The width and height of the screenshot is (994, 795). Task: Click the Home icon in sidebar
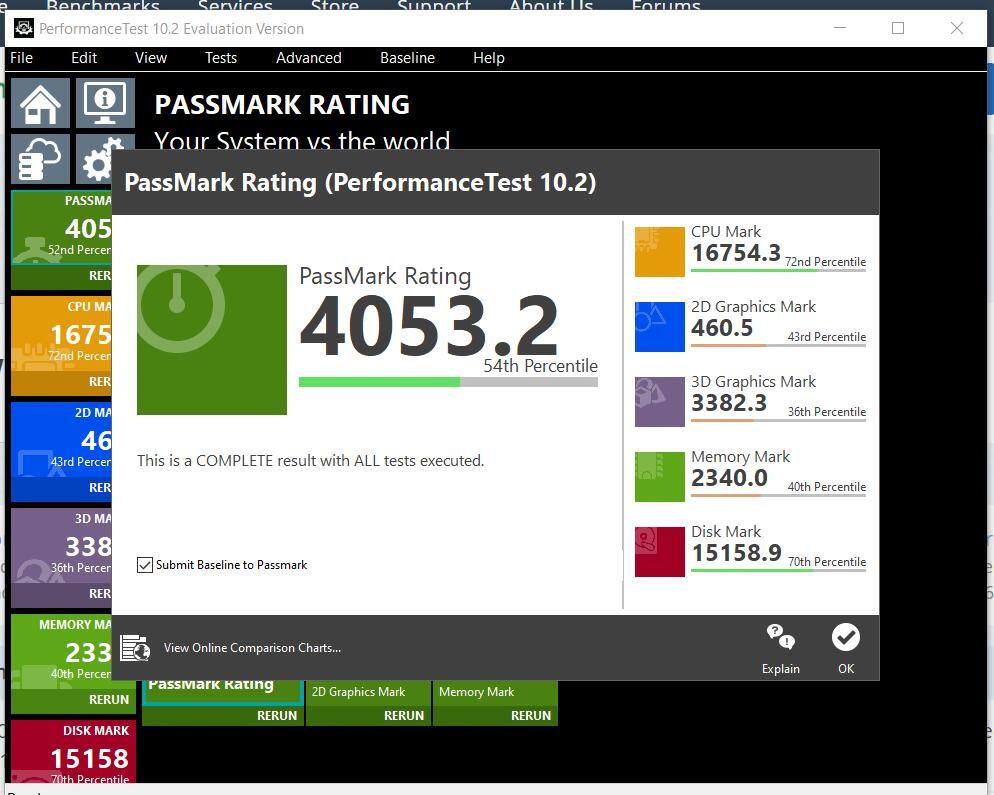[40, 103]
